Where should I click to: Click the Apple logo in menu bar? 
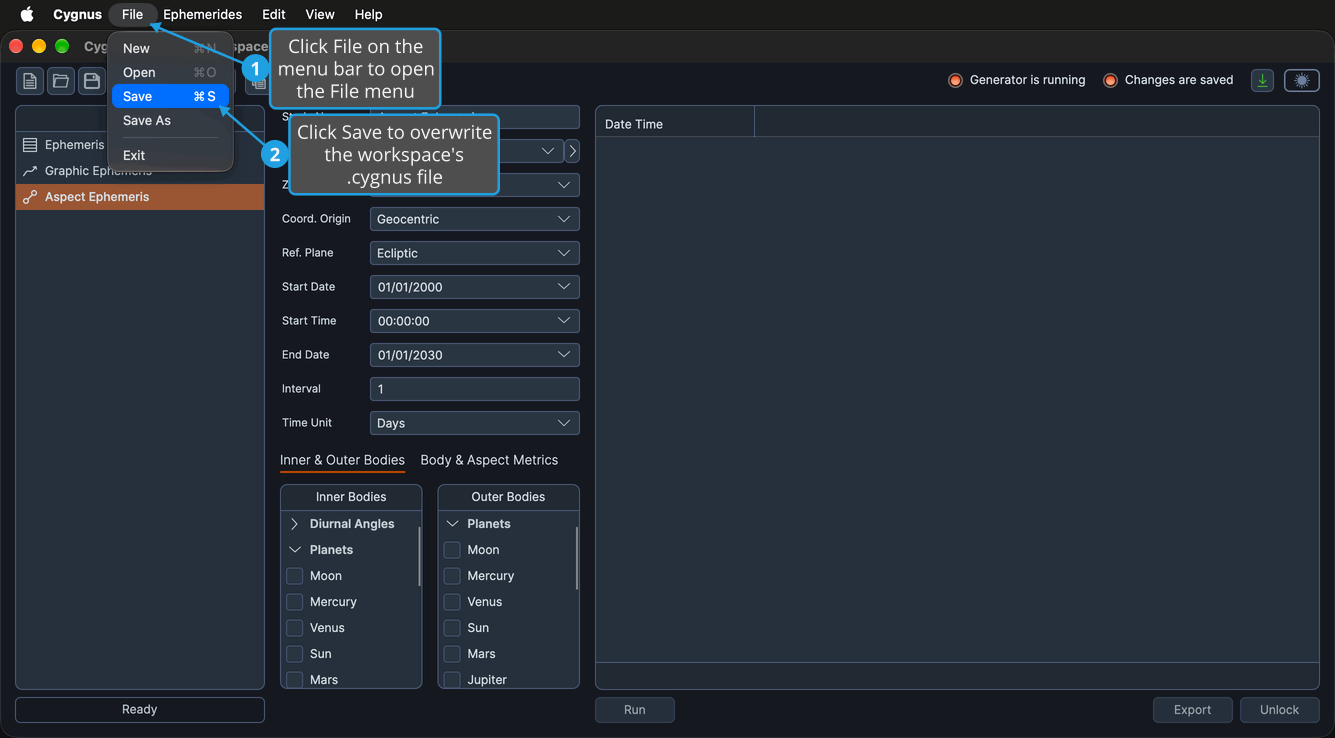[27, 14]
